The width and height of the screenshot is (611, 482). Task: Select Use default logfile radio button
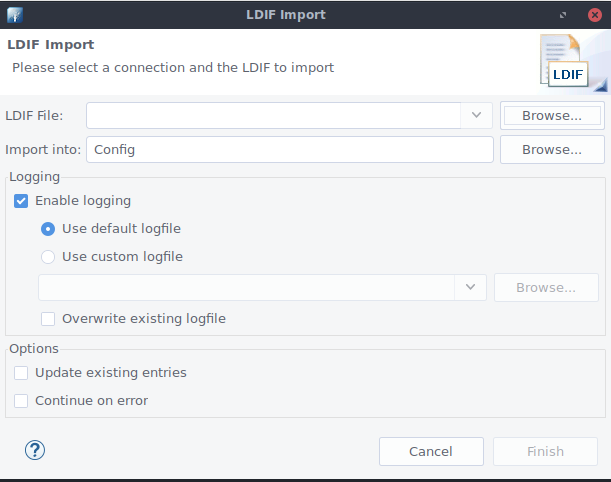tap(48, 229)
